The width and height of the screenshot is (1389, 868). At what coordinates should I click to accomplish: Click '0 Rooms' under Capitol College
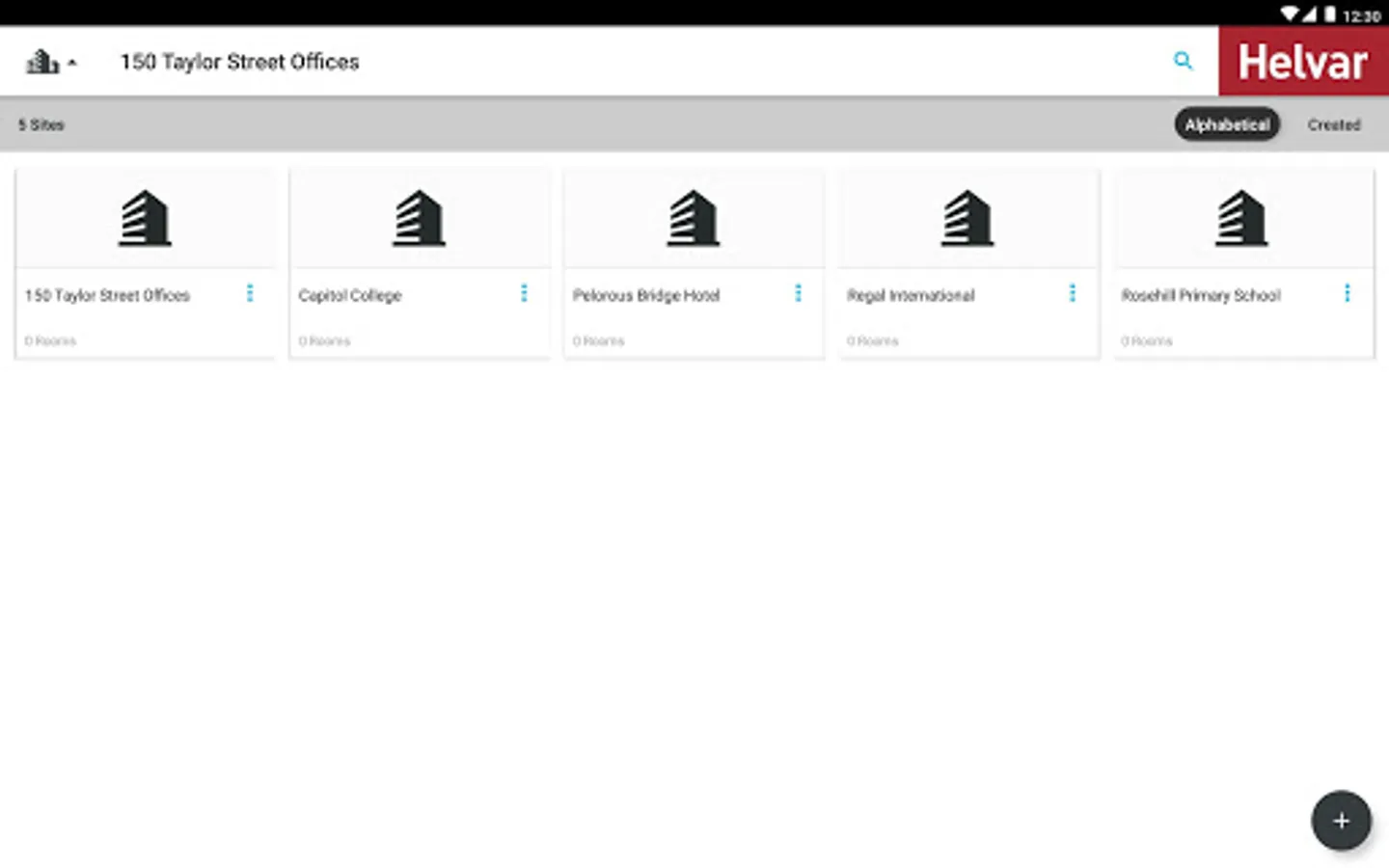click(324, 340)
